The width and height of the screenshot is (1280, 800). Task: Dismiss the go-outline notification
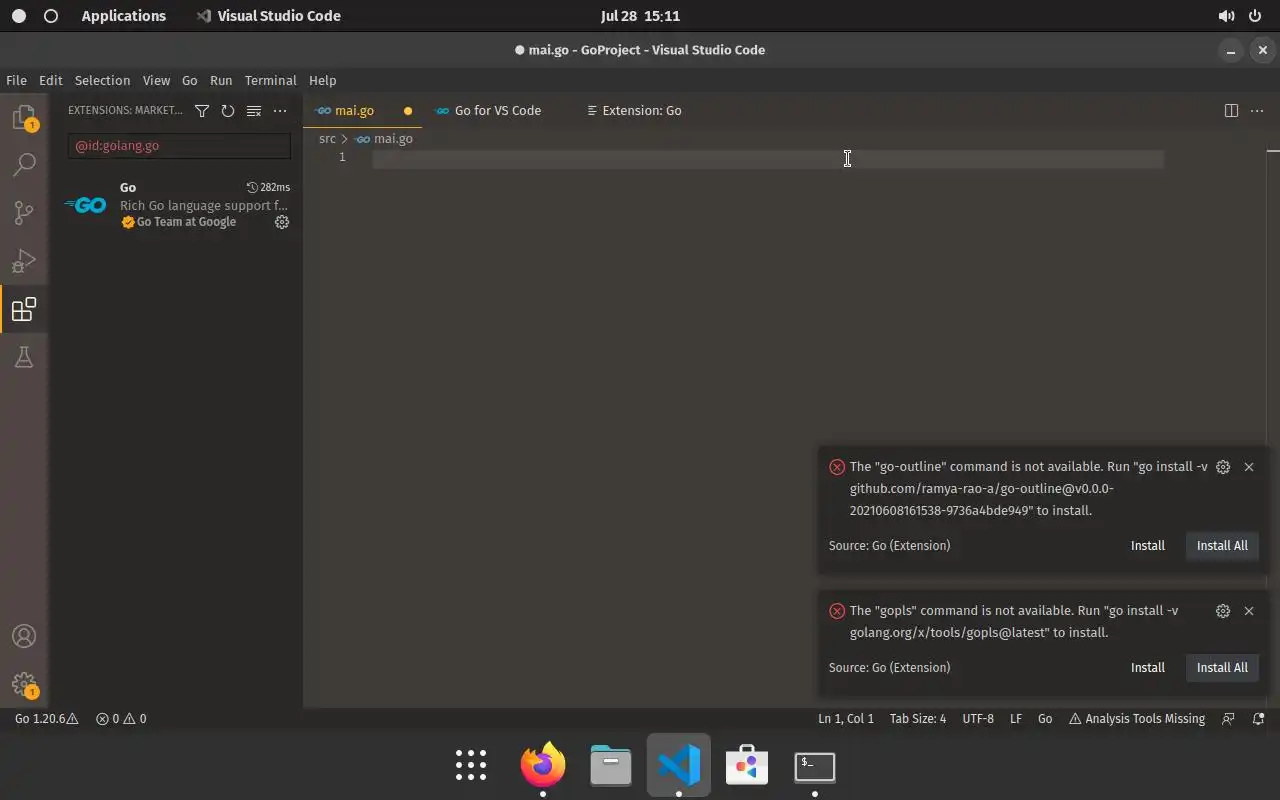(x=1249, y=467)
